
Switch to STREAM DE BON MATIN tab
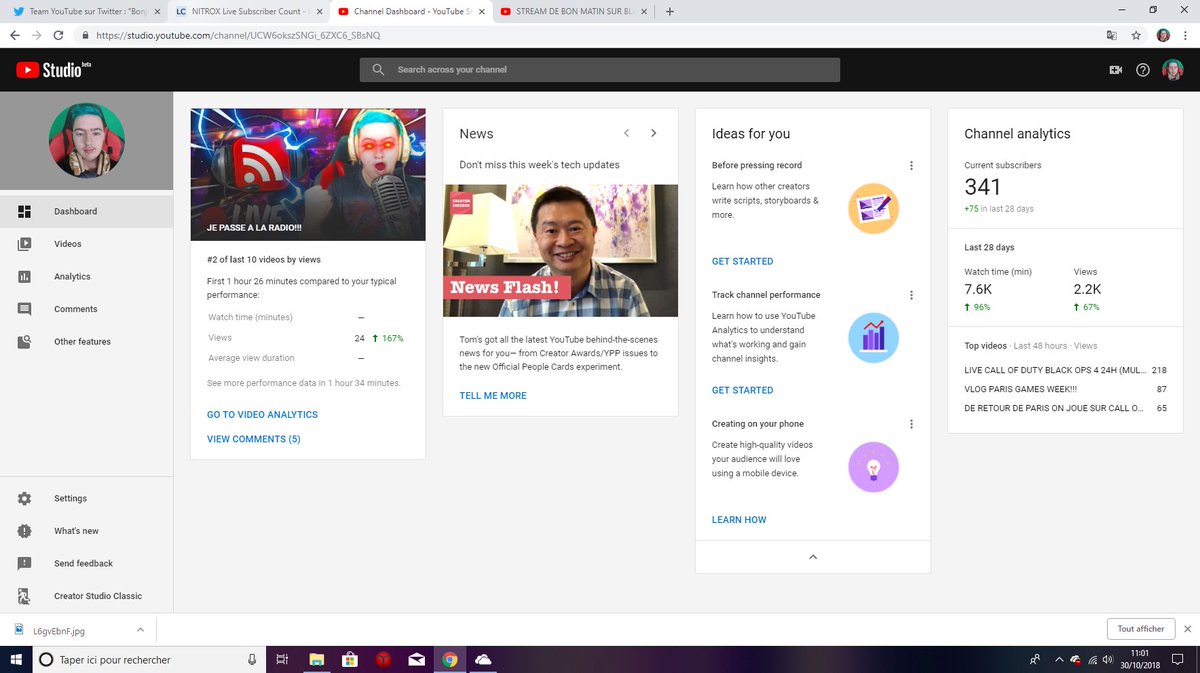click(572, 12)
